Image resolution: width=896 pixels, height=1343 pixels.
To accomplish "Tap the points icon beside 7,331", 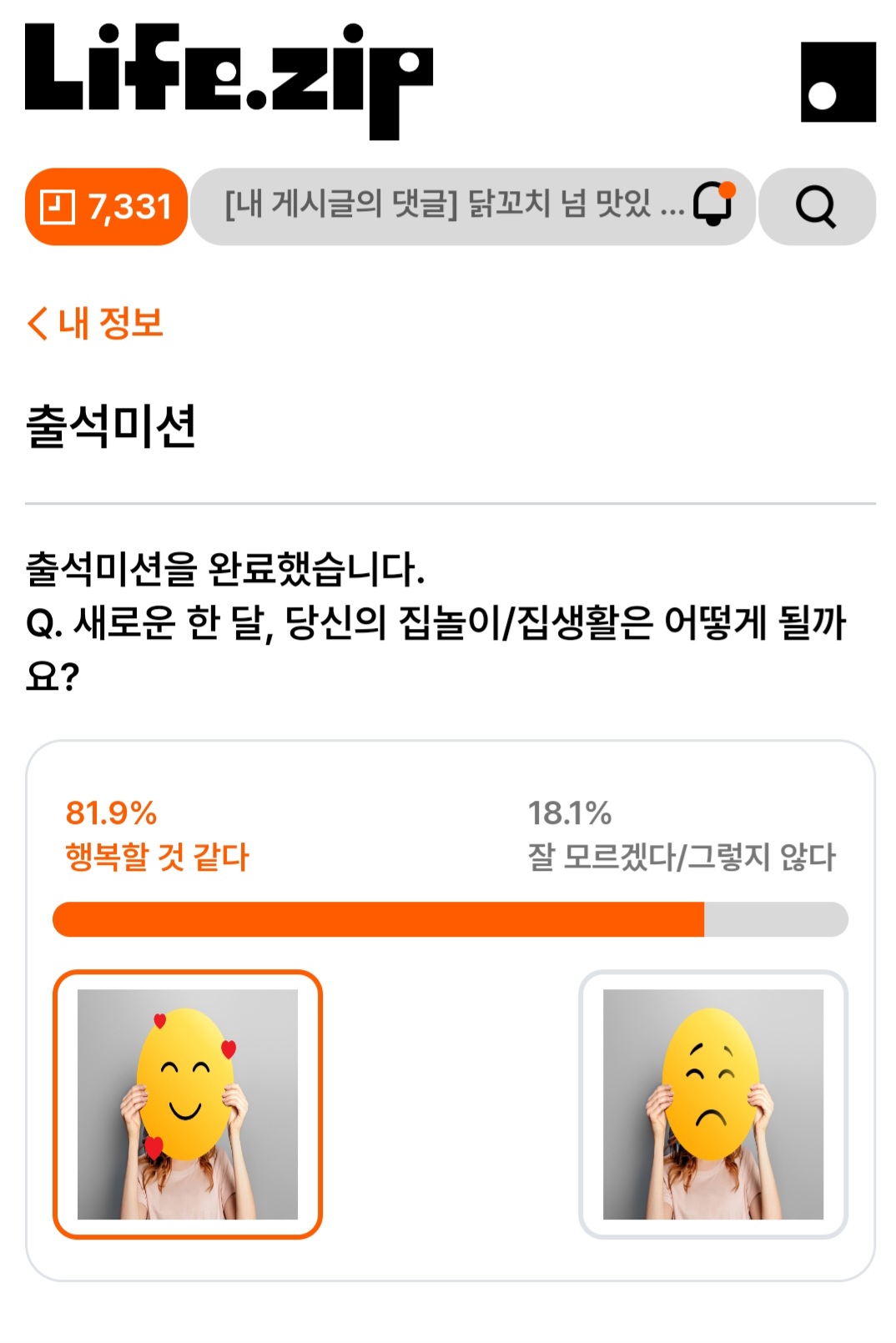I will coord(58,206).
